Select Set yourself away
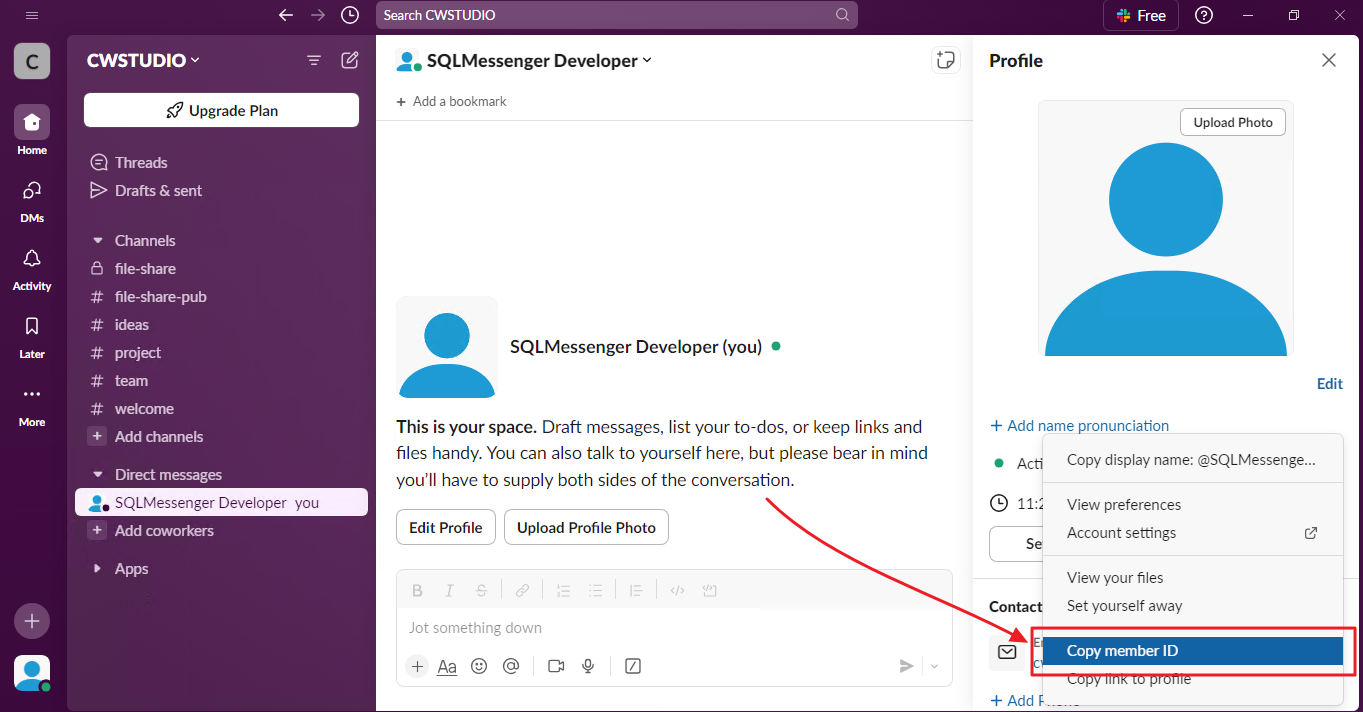1363x712 pixels. pyautogui.click(x=1192, y=606)
